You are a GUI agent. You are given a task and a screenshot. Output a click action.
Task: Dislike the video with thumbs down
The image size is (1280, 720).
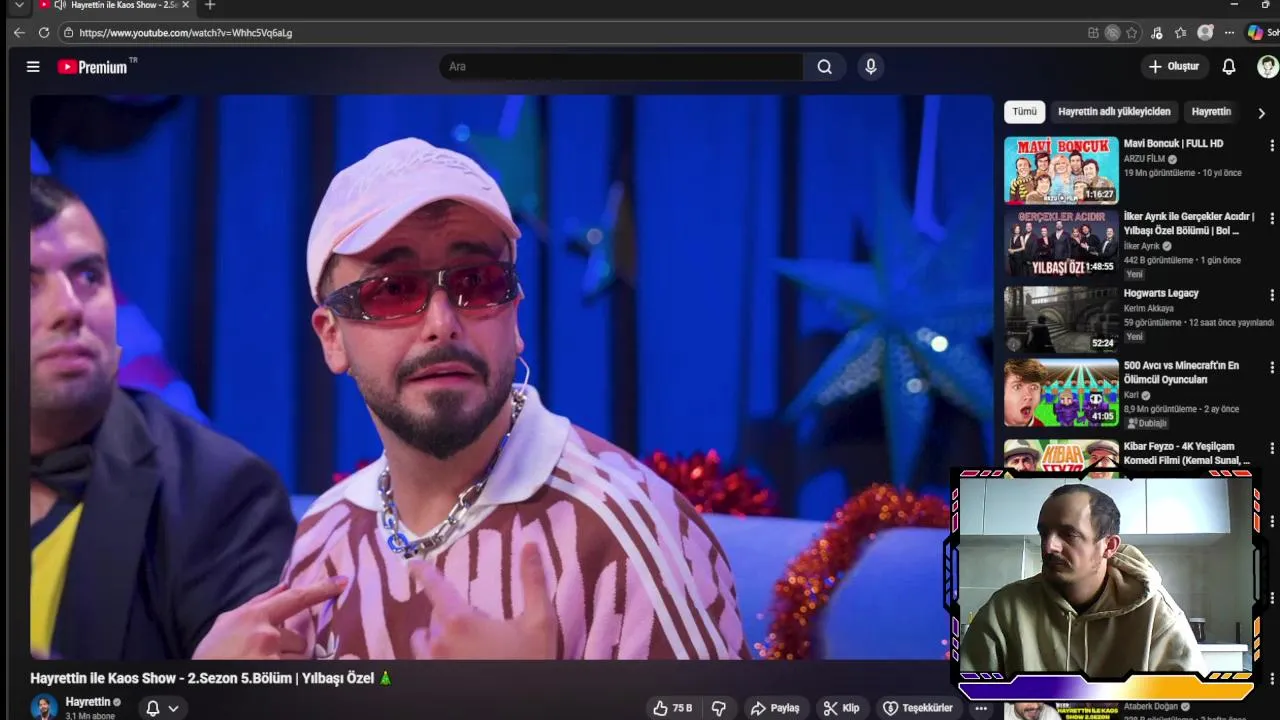coord(718,708)
